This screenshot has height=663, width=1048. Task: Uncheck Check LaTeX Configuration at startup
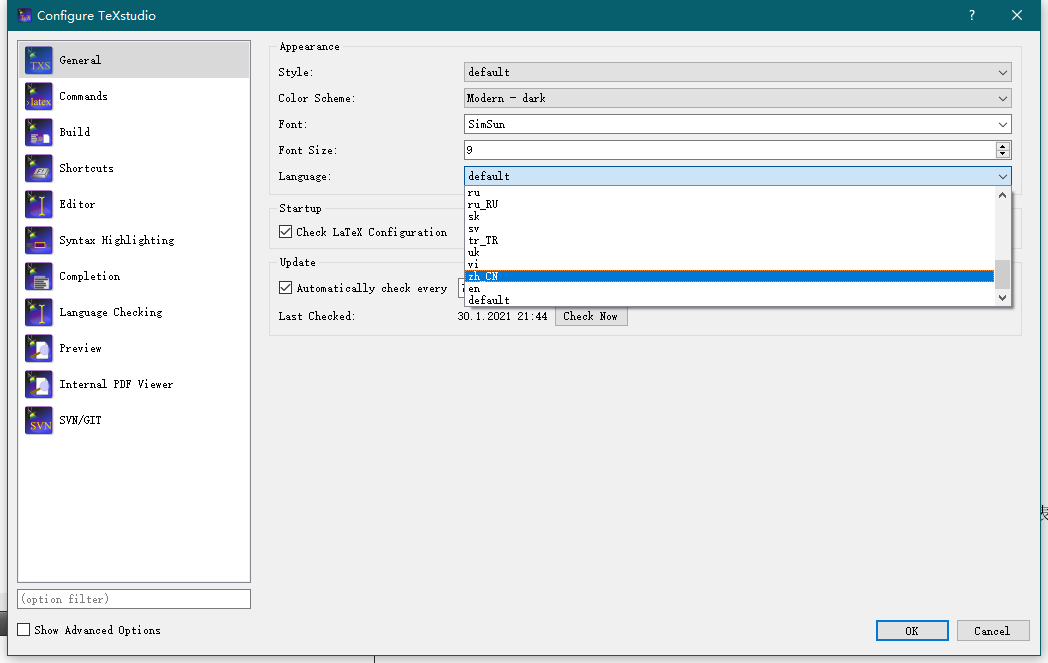point(285,231)
